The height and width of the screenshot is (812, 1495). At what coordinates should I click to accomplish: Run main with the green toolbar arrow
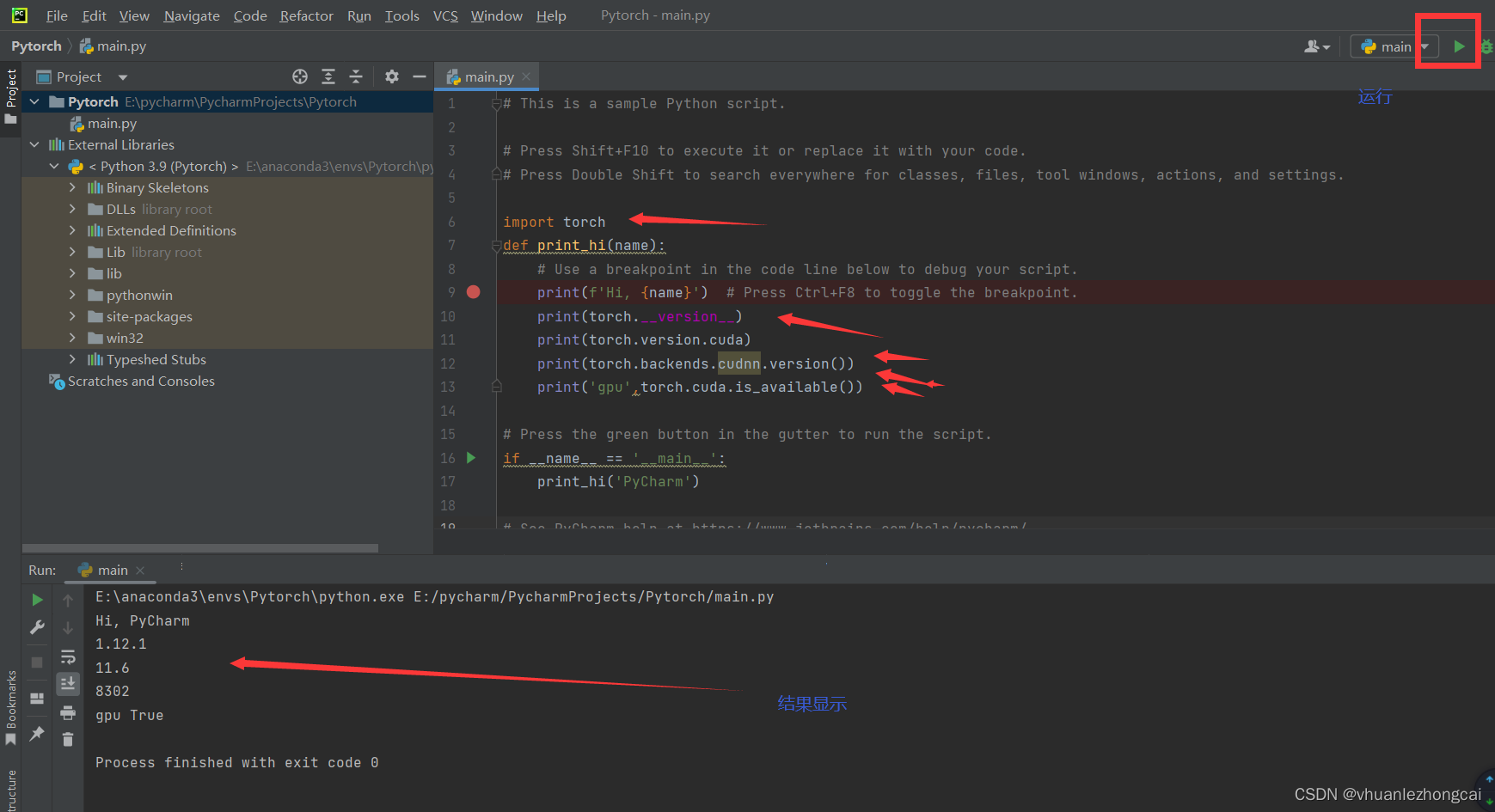tap(1459, 46)
